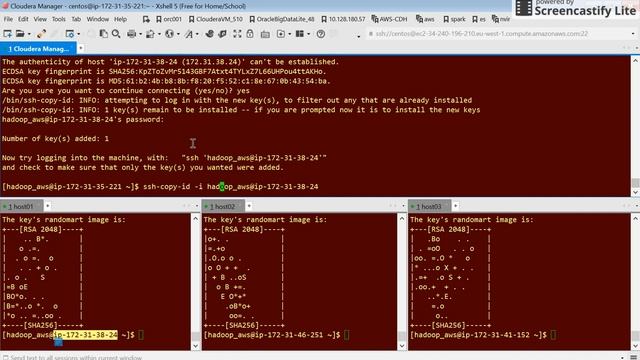Click the Paste clipboard icon

pyautogui.click(x=104, y=34)
